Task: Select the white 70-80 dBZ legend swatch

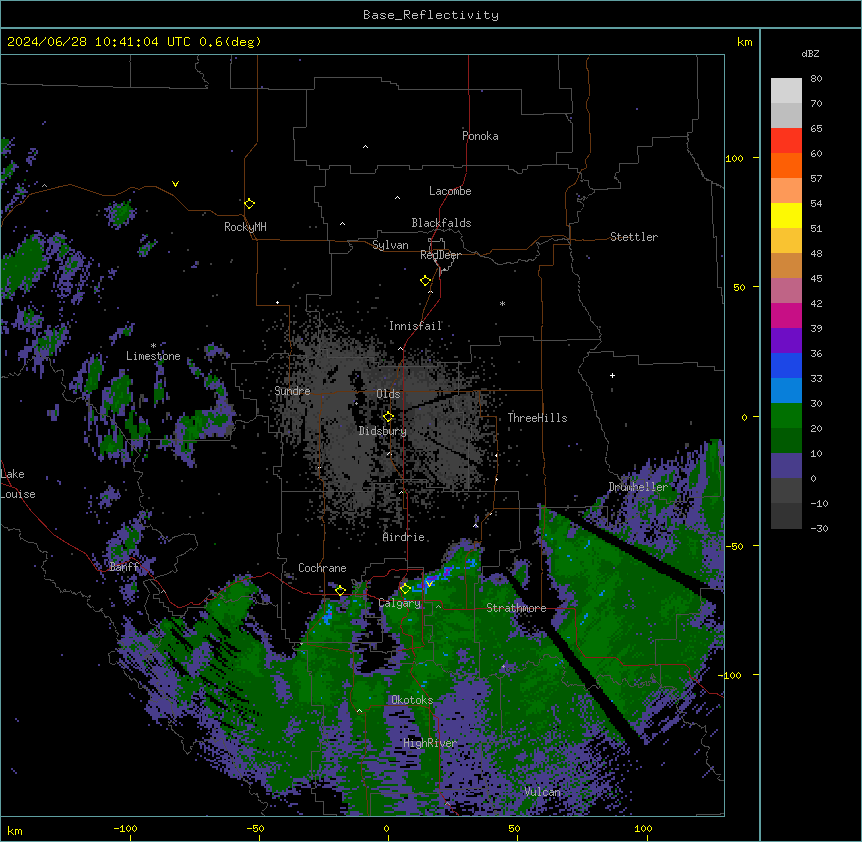Action: pos(786,91)
